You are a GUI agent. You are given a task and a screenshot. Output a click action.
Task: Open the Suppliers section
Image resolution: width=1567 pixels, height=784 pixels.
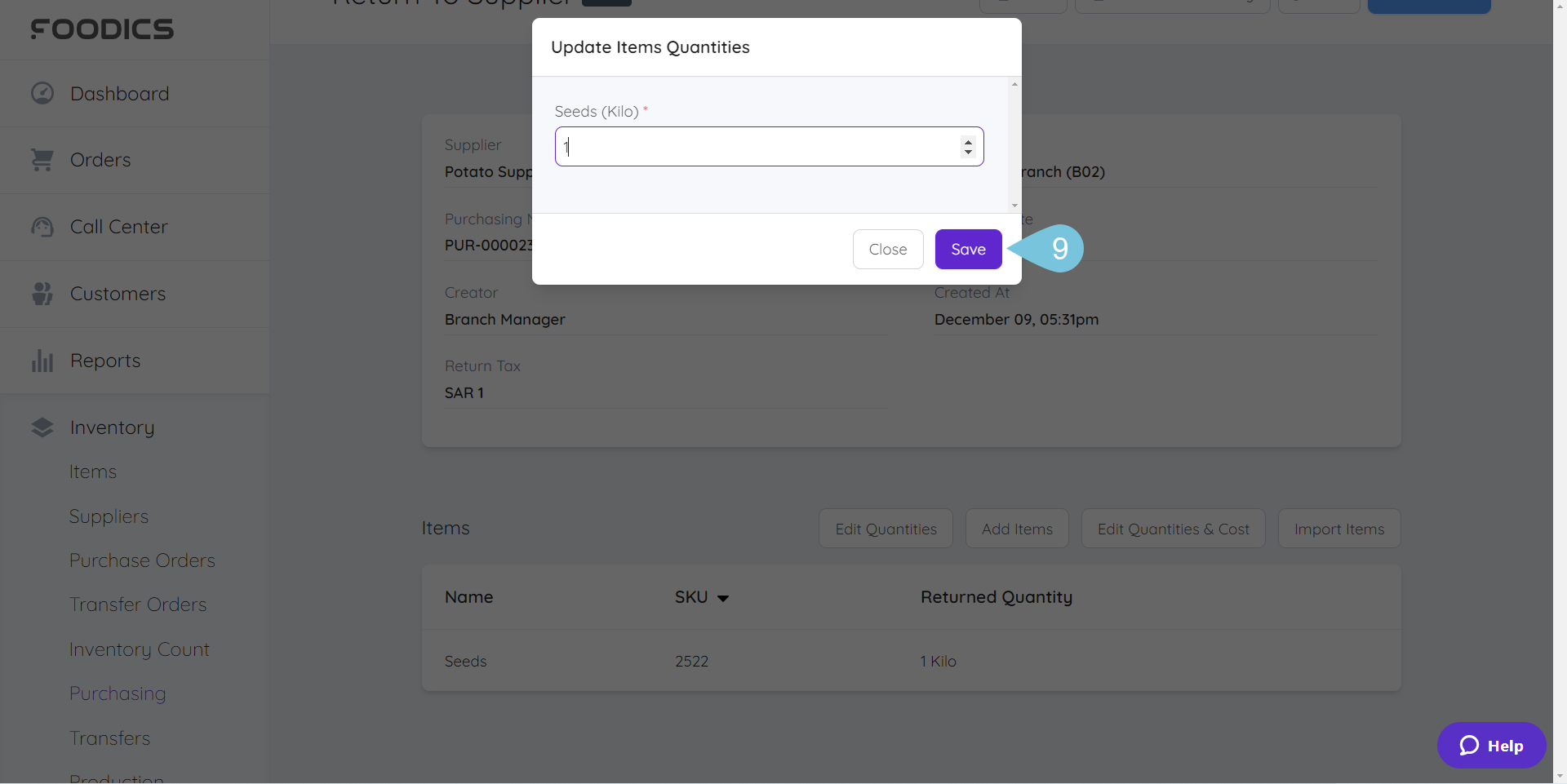click(x=109, y=516)
